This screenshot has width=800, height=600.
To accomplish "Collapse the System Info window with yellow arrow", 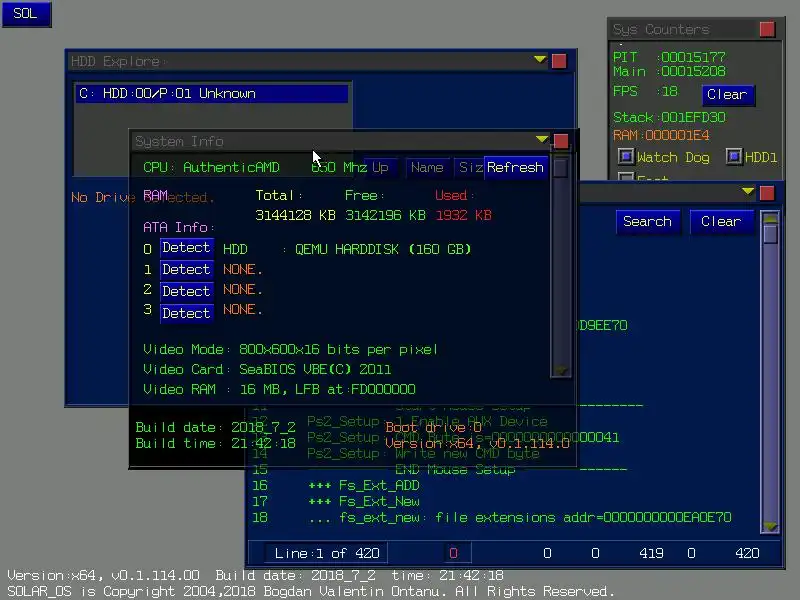I will coord(542,139).
